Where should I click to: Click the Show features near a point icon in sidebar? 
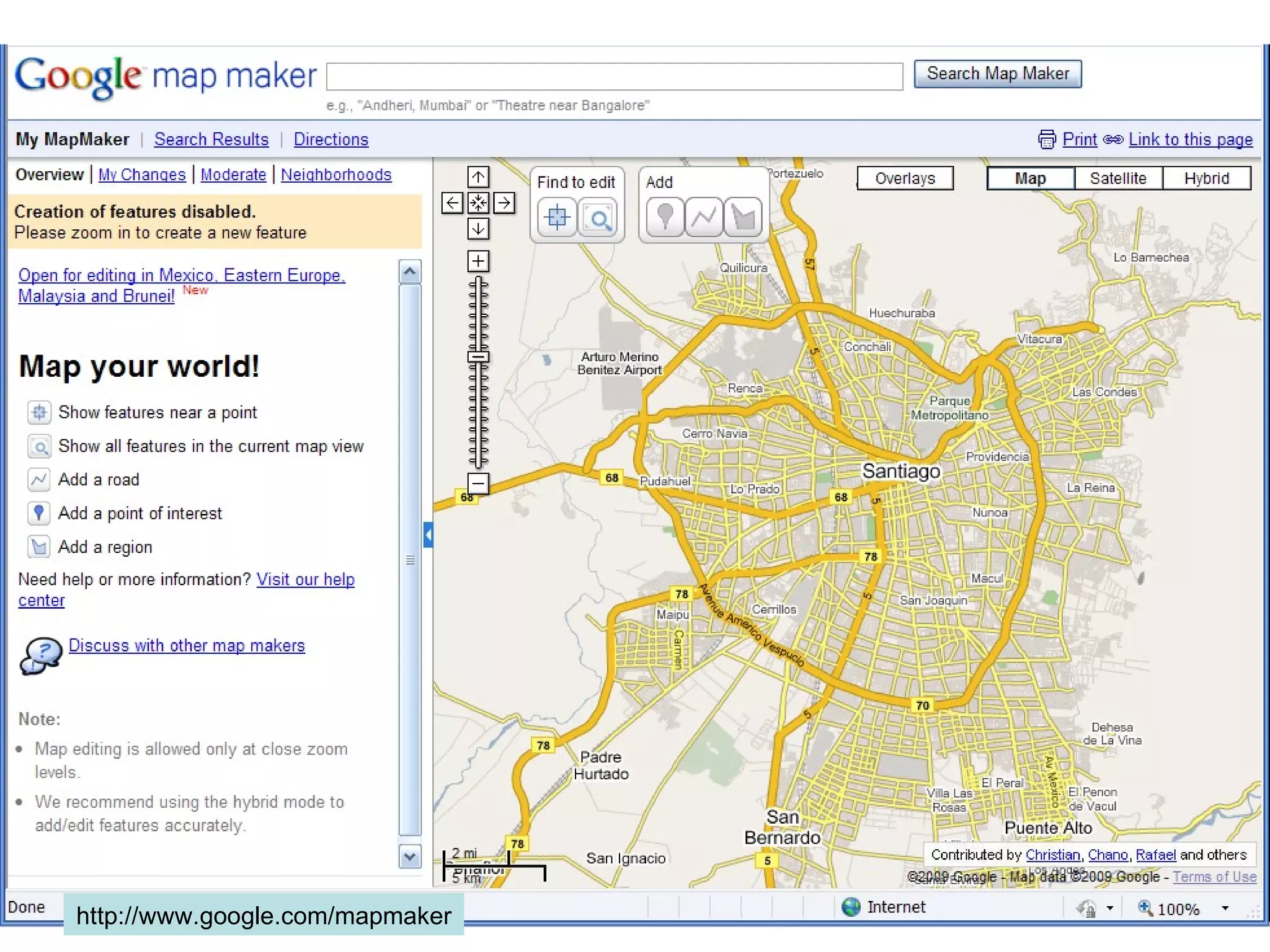pos(39,412)
